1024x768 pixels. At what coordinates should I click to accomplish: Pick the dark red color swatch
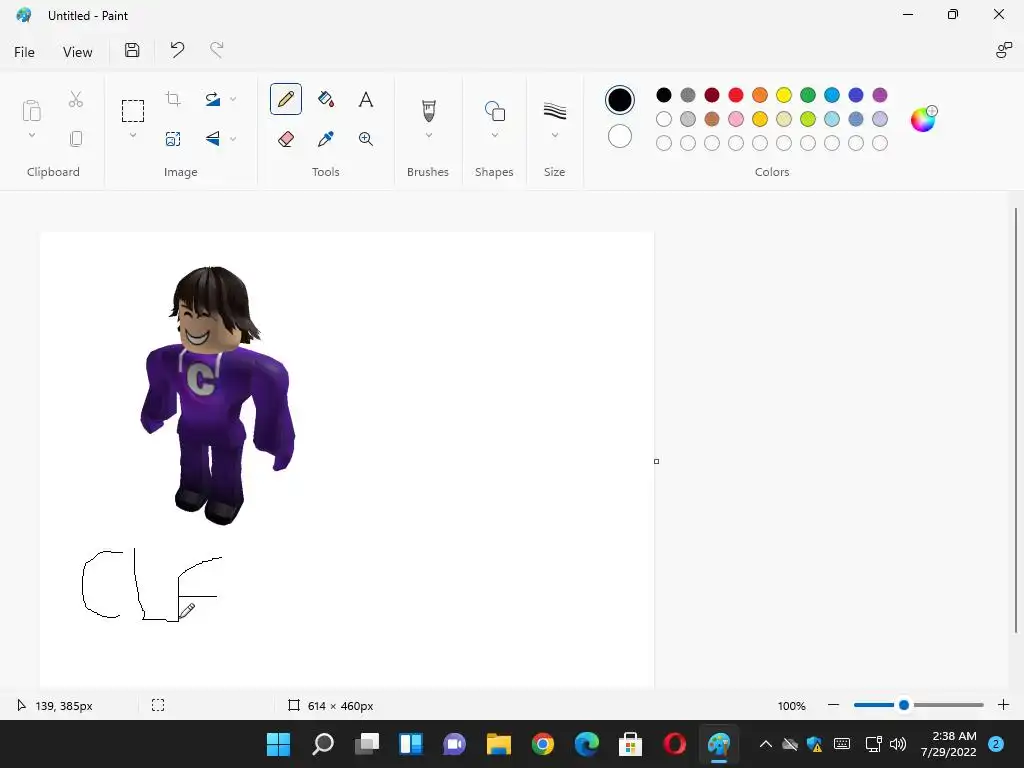pos(712,95)
